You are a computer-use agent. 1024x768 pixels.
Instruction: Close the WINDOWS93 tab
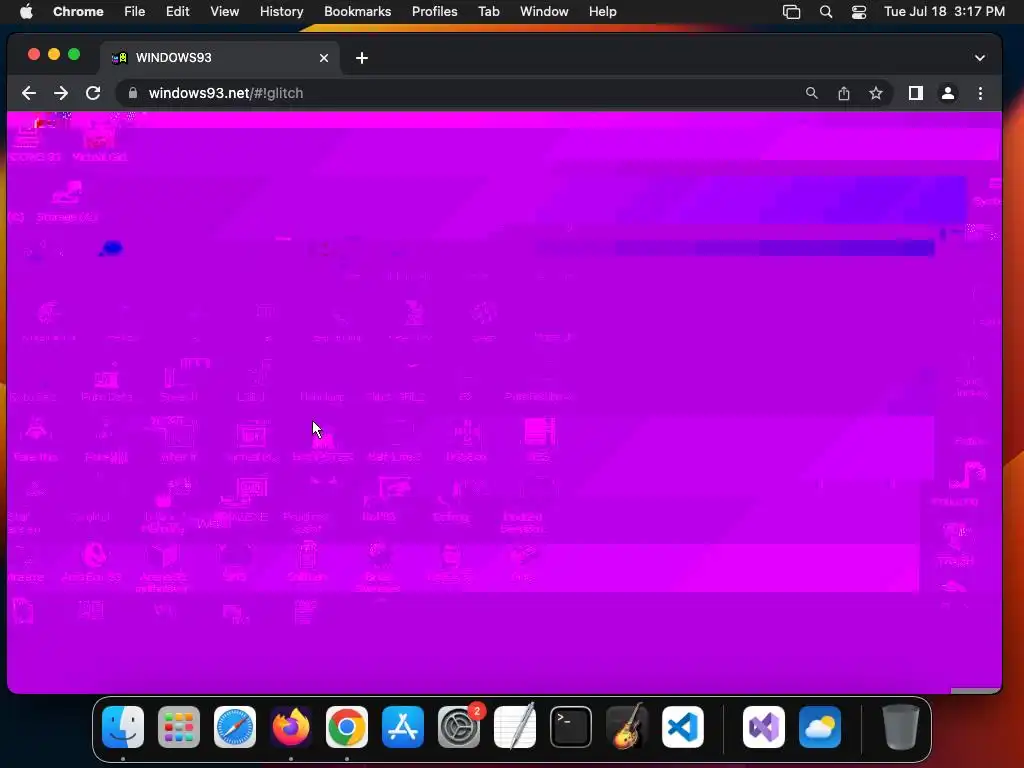pyautogui.click(x=324, y=58)
